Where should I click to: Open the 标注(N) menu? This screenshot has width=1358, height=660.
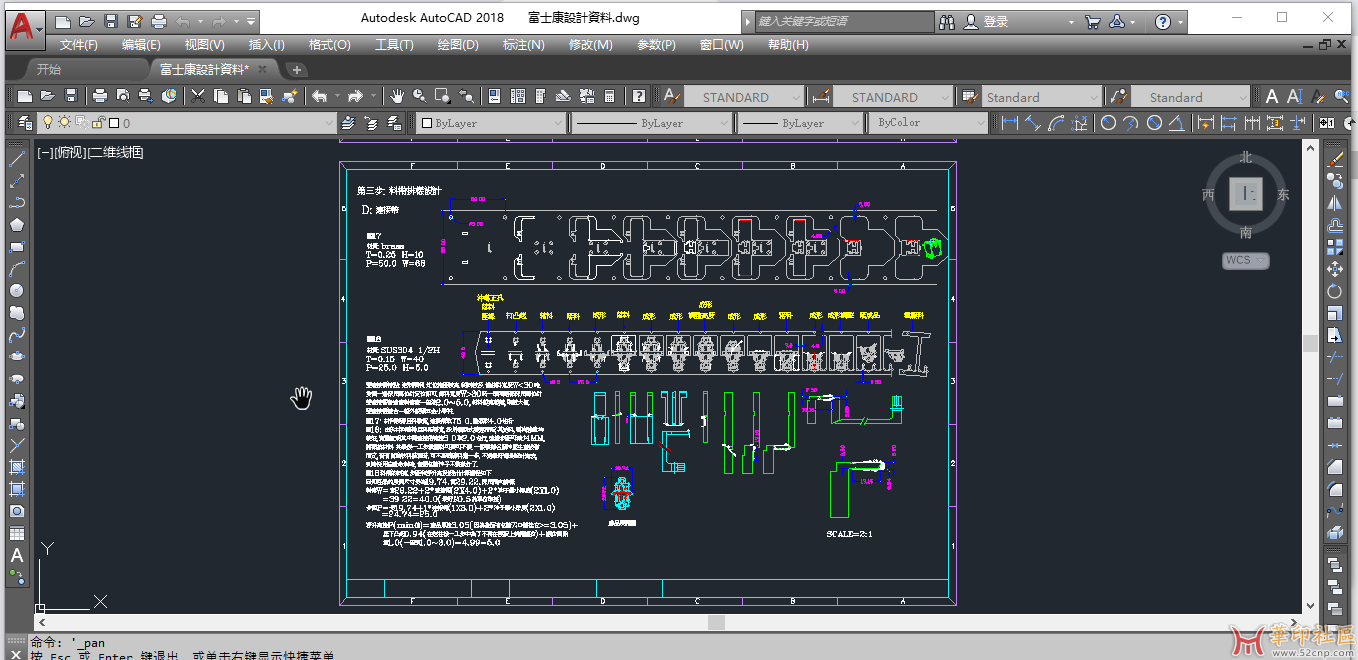click(523, 45)
